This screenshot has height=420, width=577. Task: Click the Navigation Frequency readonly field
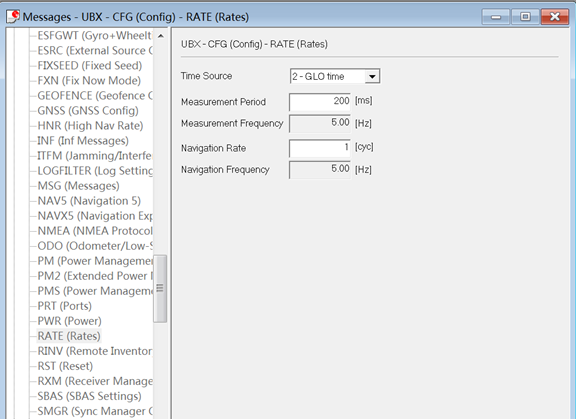pyautogui.click(x=320, y=170)
